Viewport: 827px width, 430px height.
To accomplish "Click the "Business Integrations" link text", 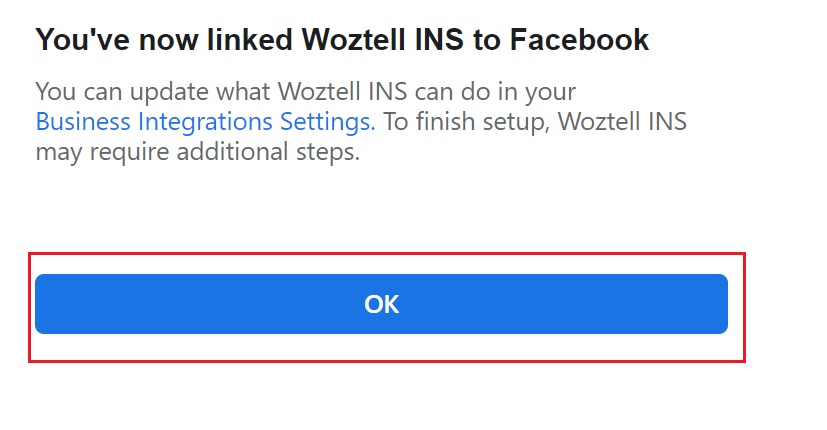I will point(160,123).
